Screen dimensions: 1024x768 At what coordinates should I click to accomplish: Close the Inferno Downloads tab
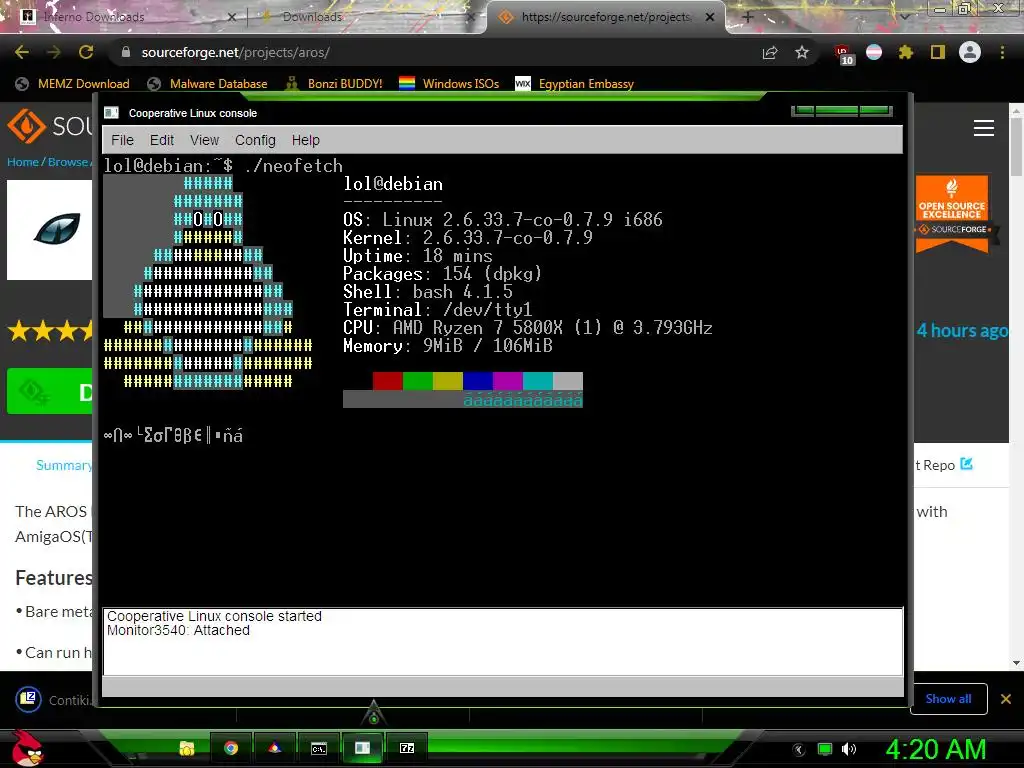point(231,17)
